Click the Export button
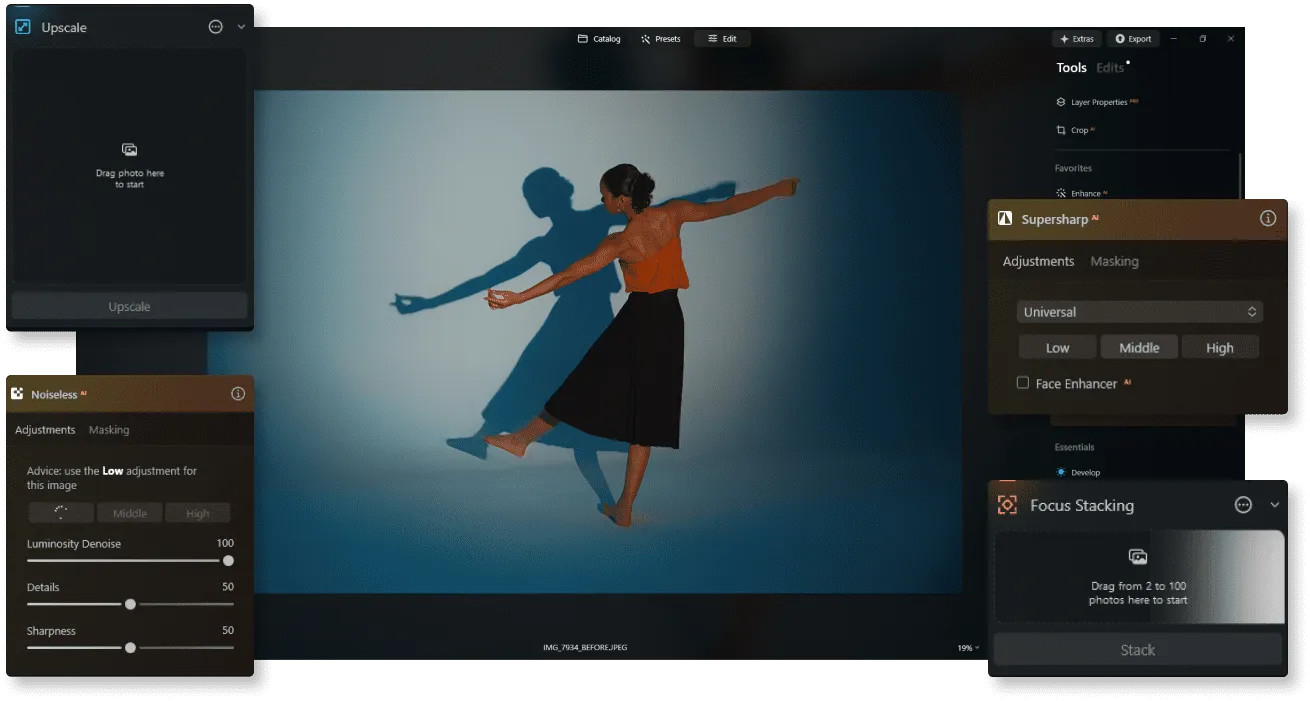 click(x=1133, y=39)
